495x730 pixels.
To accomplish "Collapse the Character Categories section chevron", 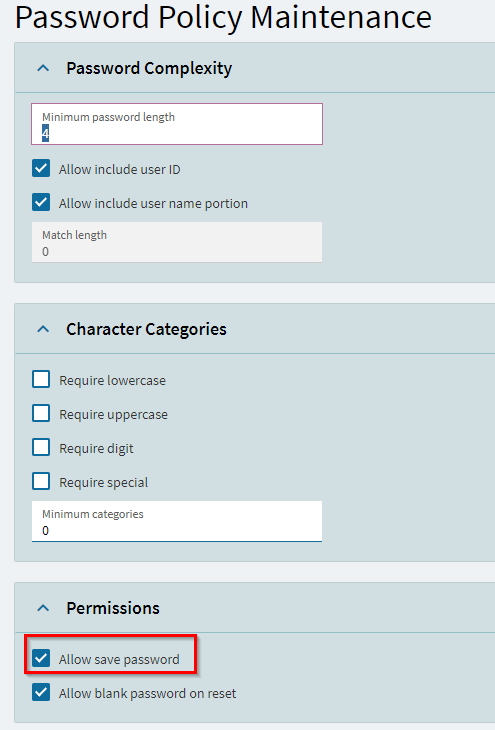I will click(43, 329).
